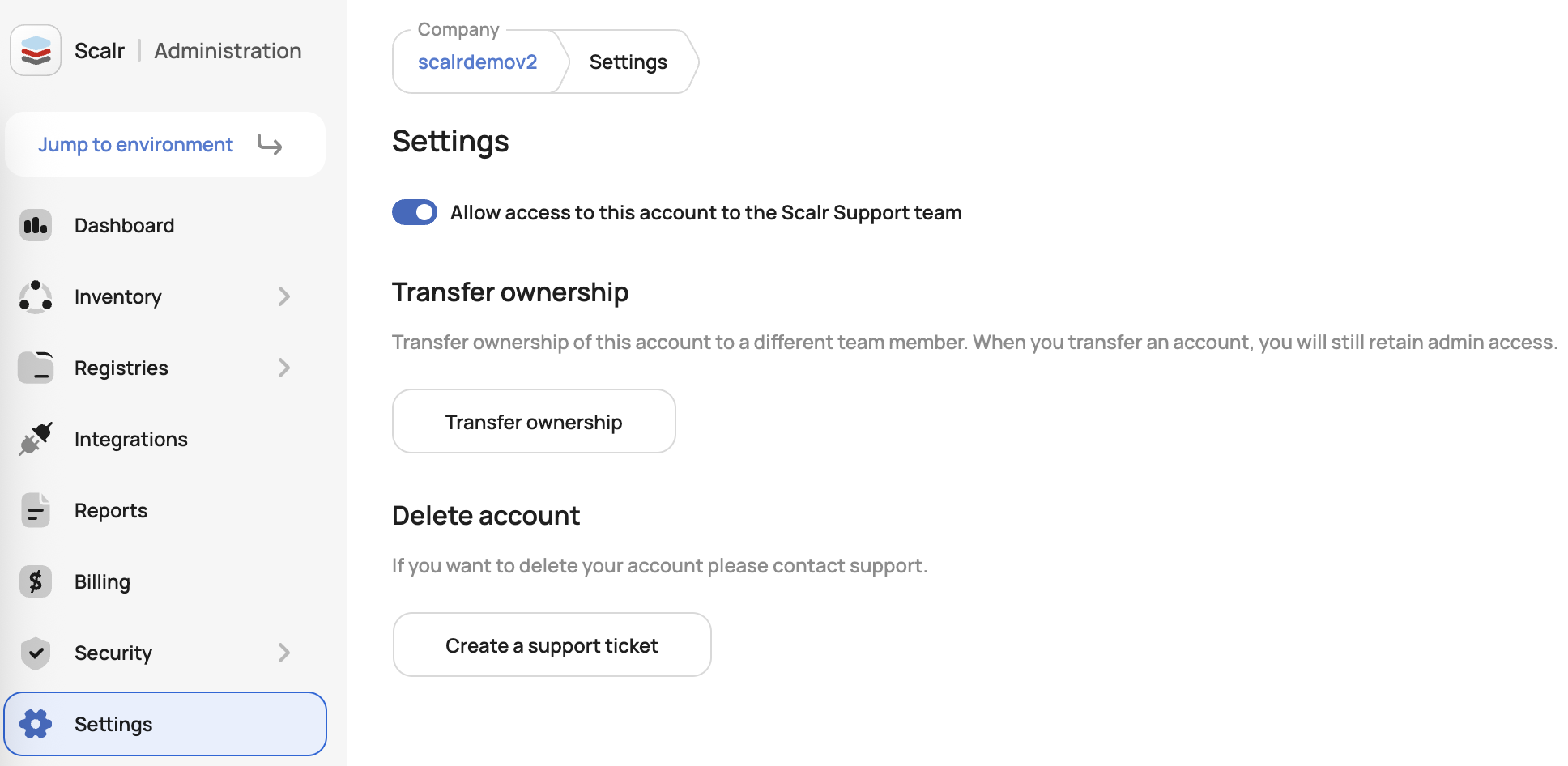Click the Settings gear icon
1568x766 pixels.
[x=36, y=724]
